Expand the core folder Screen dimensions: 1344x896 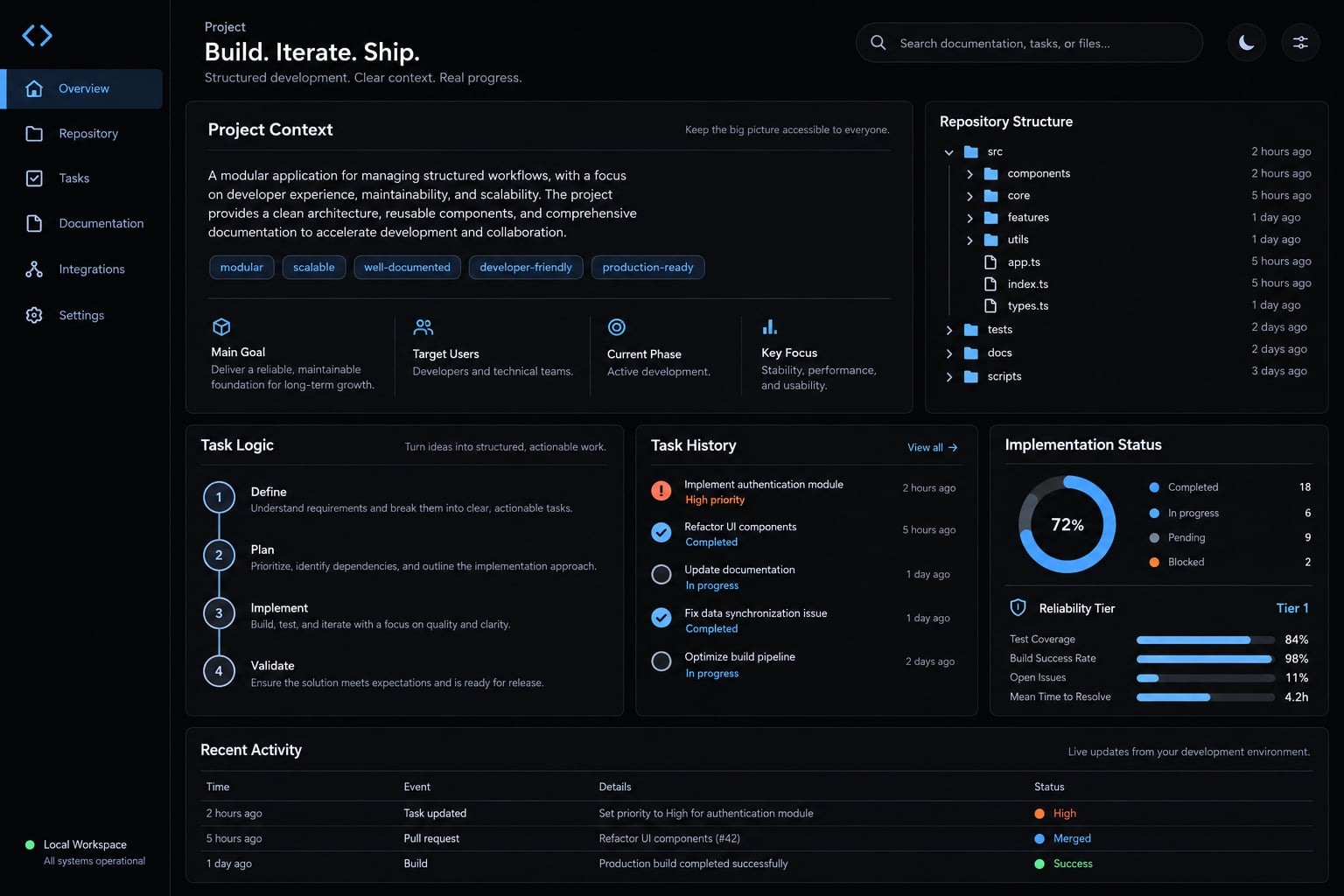point(969,196)
